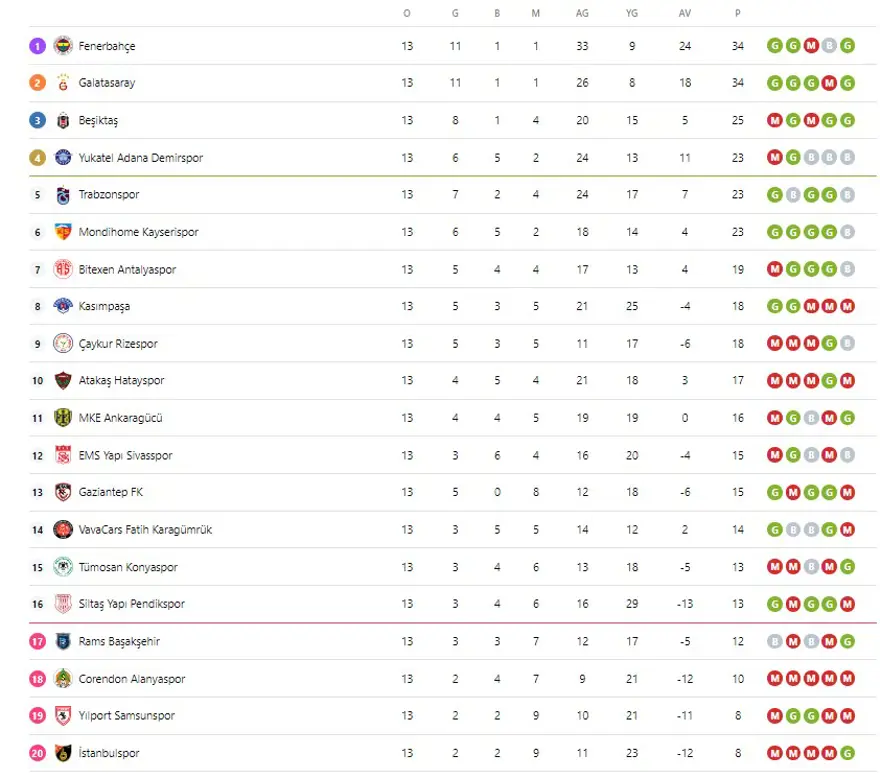Click the pink rank 17 position badge

[37, 642]
